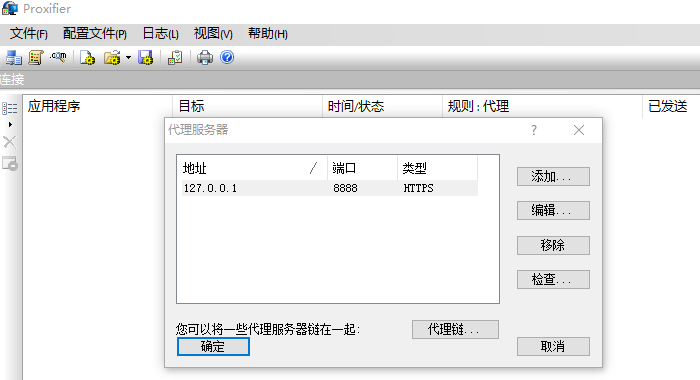Expand the small arrow in left sidebar
This screenshot has width=700, height=380.
point(10,125)
